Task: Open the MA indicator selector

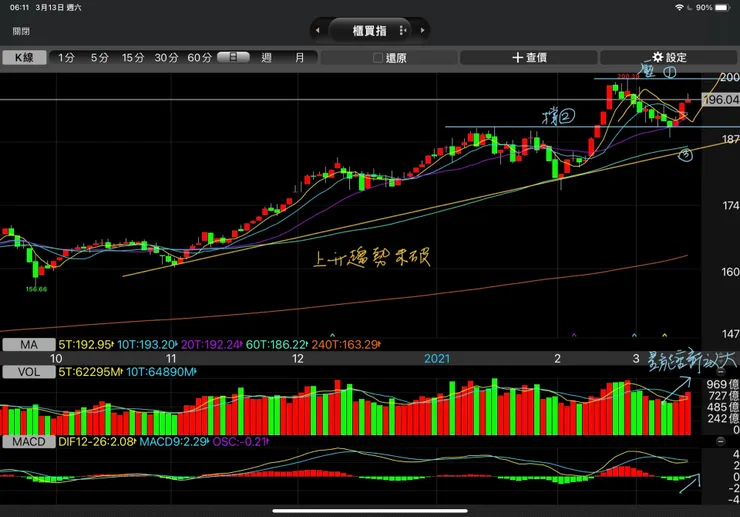Action: pos(28,345)
